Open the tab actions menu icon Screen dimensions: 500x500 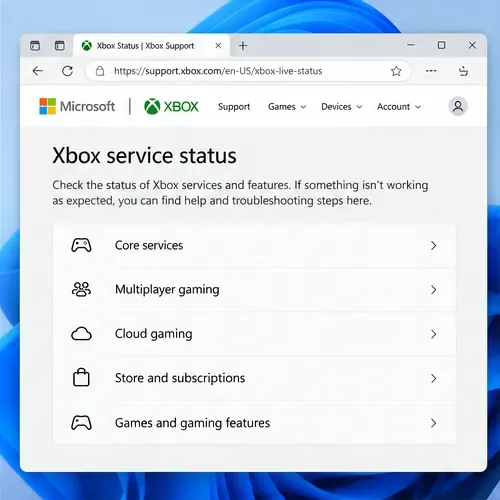pos(35,45)
